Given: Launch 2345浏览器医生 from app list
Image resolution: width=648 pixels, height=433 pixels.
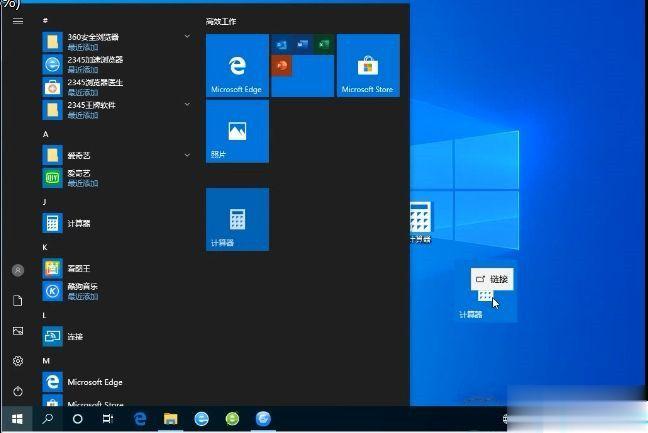Looking at the screenshot, I should click(116, 87).
